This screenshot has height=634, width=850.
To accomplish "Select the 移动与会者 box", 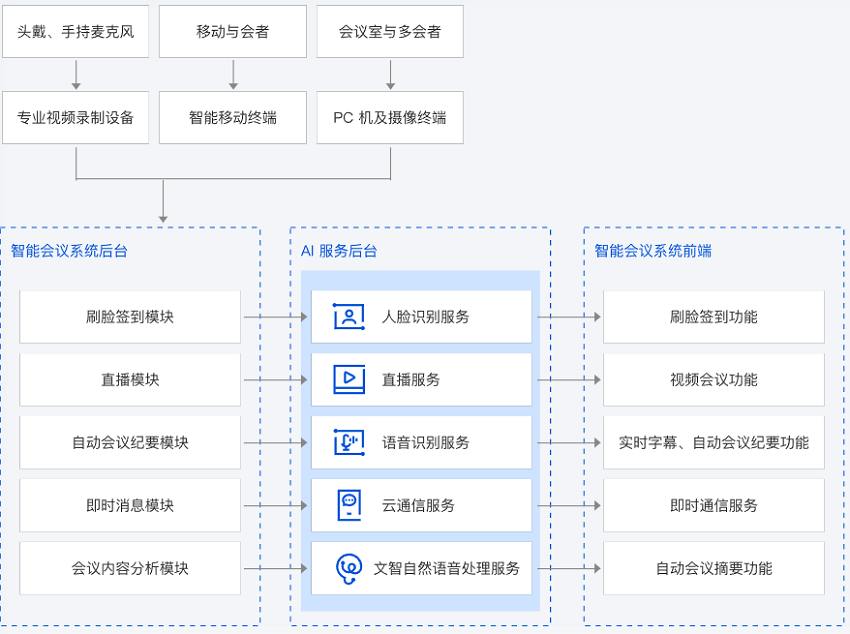I will coord(233,31).
